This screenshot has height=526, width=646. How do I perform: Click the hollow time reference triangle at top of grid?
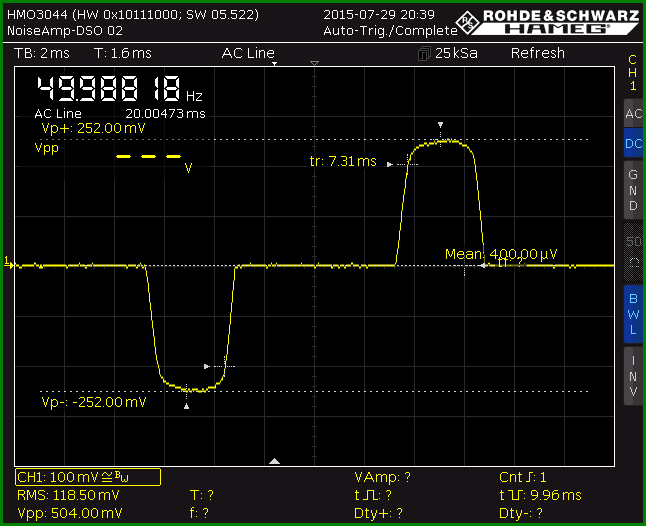314,63
